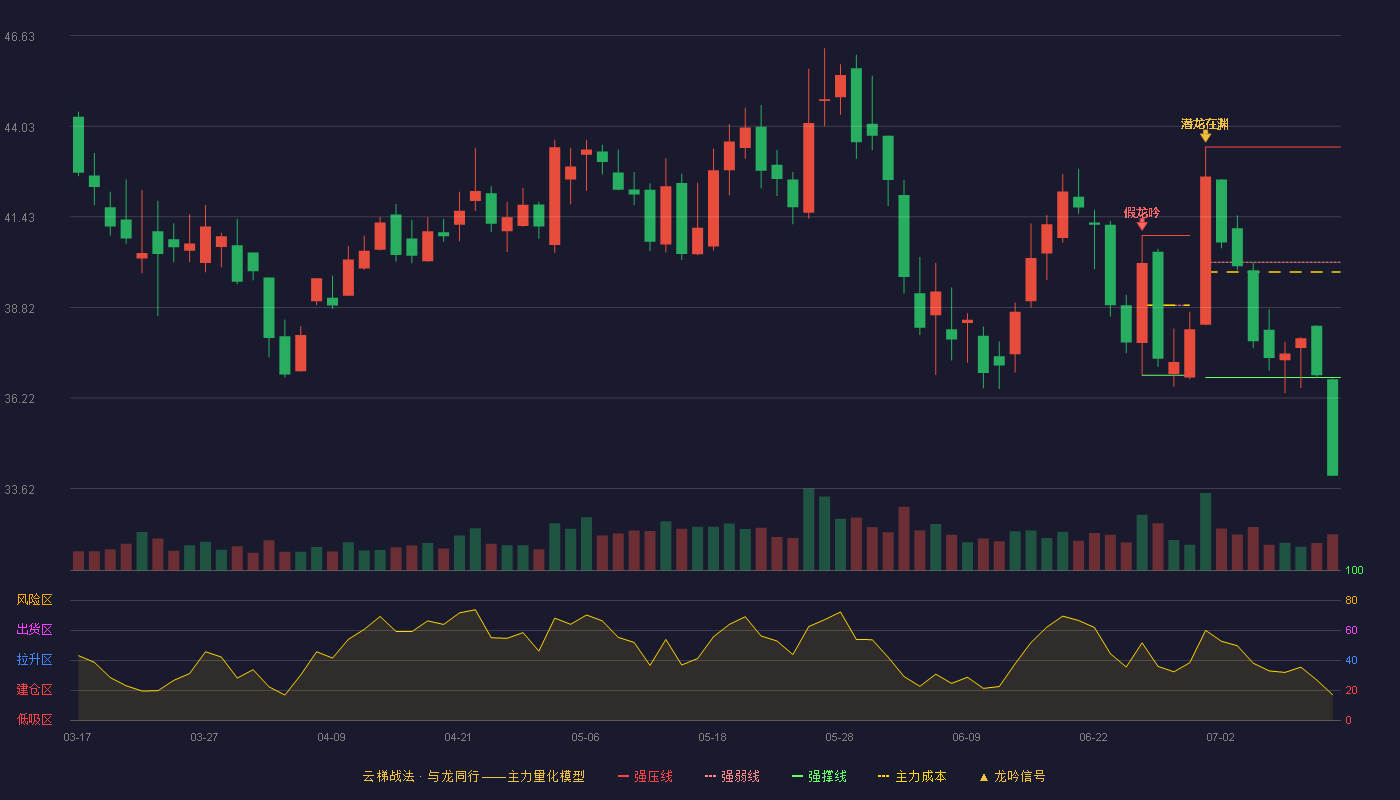This screenshot has width=1400, height=800.
Task: Click the 05-18 date axis label
Action: tap(712, 737)
